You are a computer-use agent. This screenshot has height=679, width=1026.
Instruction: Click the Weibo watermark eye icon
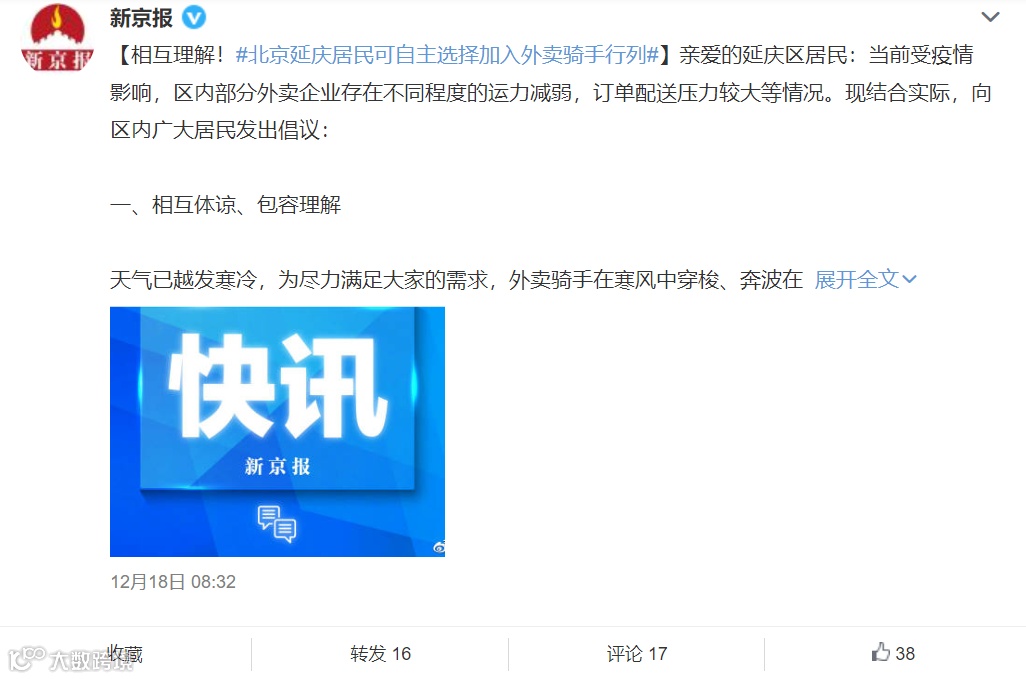click(x=439, y=548)
